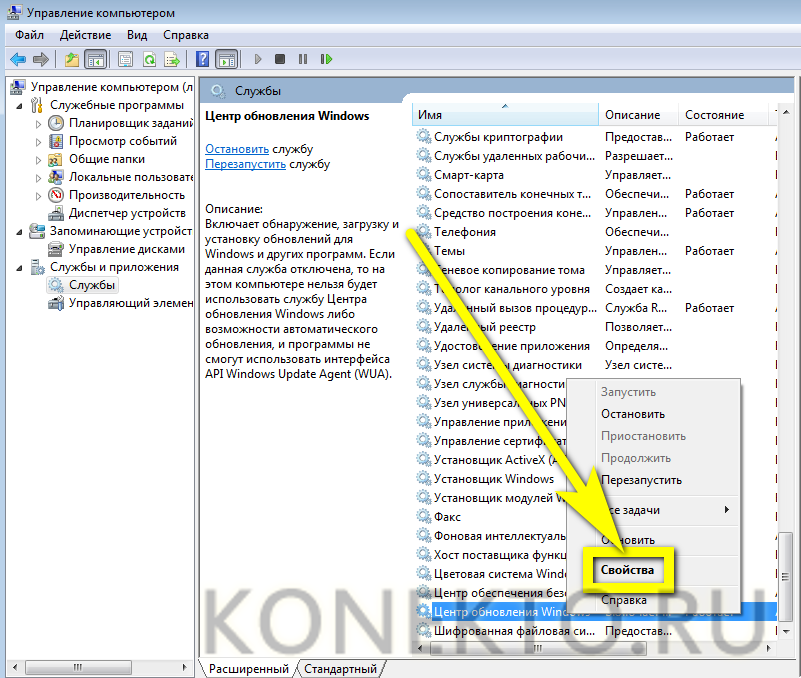The image size is (801, 678).
Task: Toggle the console tree show/hide button
Action: pyautogui.click(x=96, y=59)
